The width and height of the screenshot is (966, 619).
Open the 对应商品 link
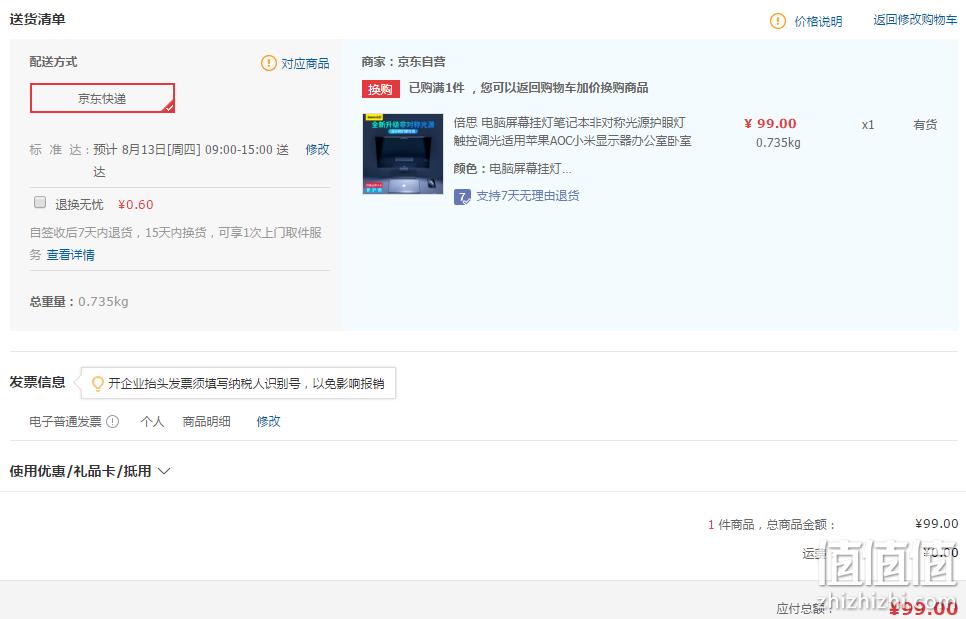pyautogui.click(x=306, y=63)
